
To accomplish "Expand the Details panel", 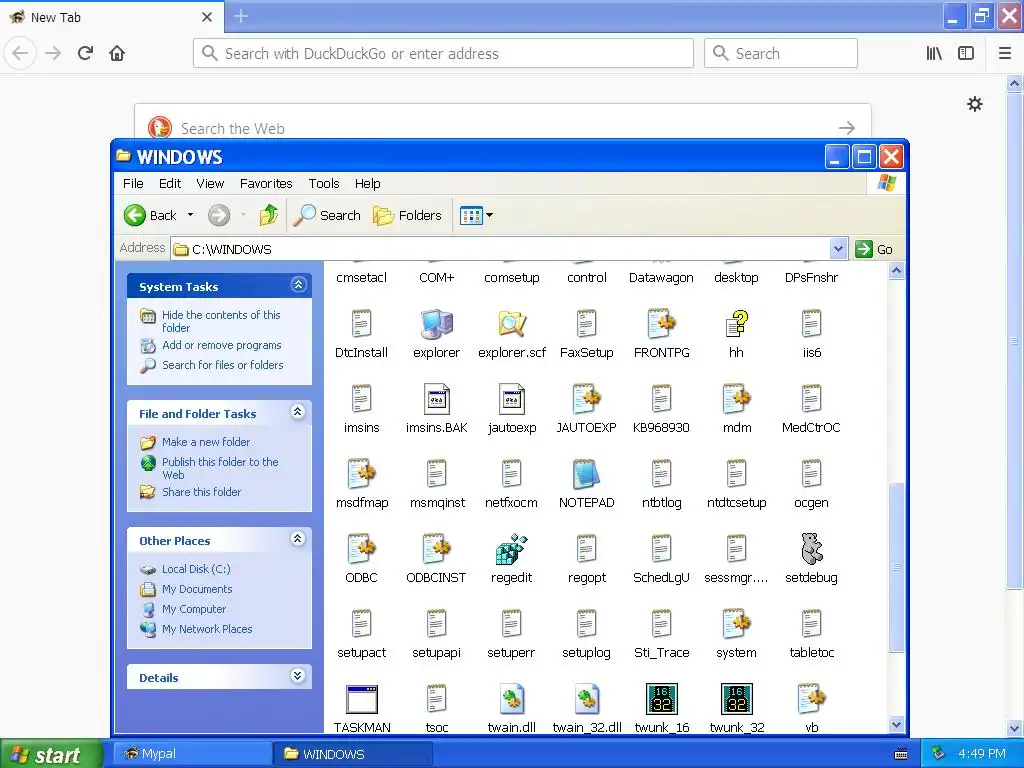I will pos(297,676).
